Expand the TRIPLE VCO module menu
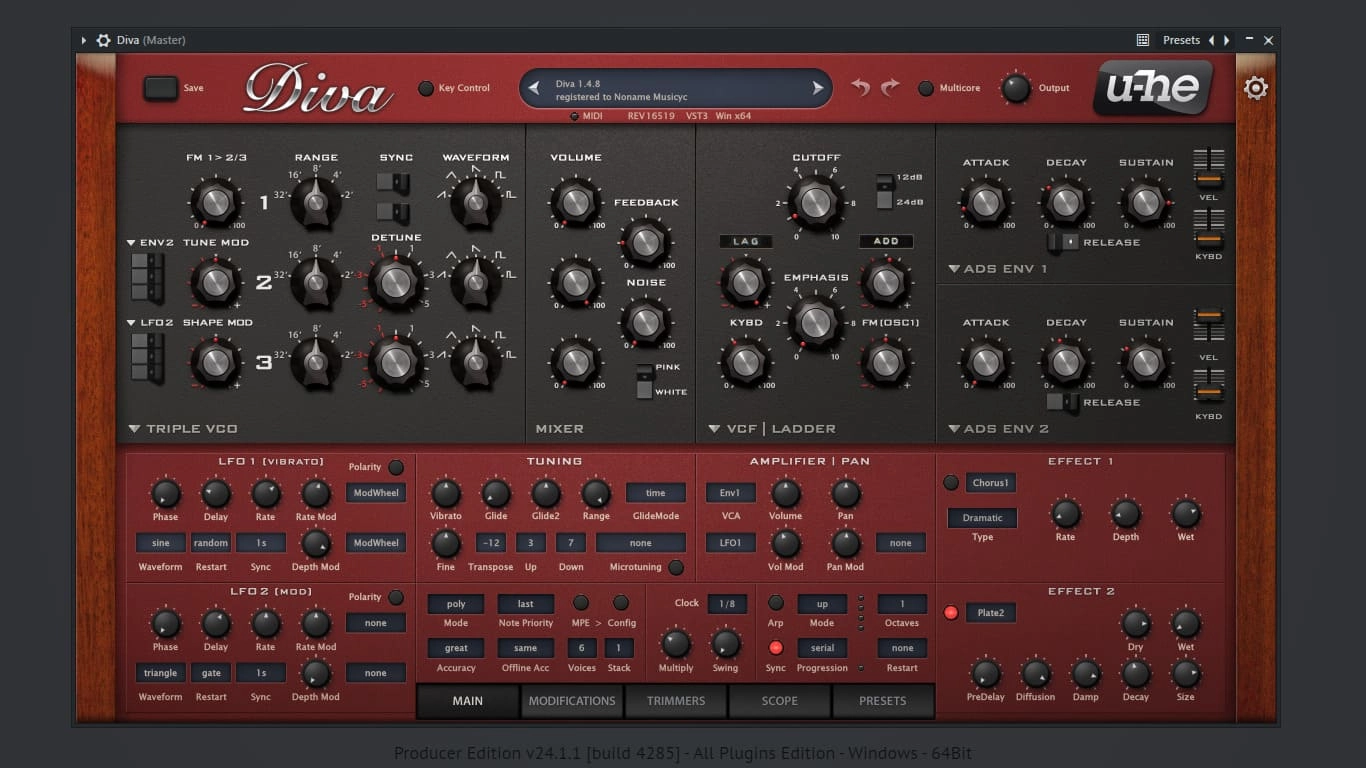This screenshot has height=768, width=1366. point(134,429)
